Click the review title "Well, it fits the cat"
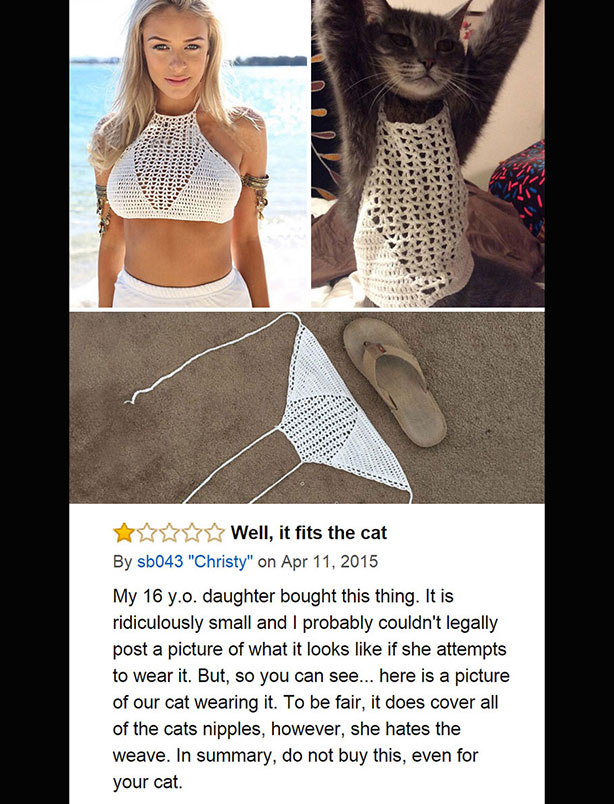 click(309, 533)
